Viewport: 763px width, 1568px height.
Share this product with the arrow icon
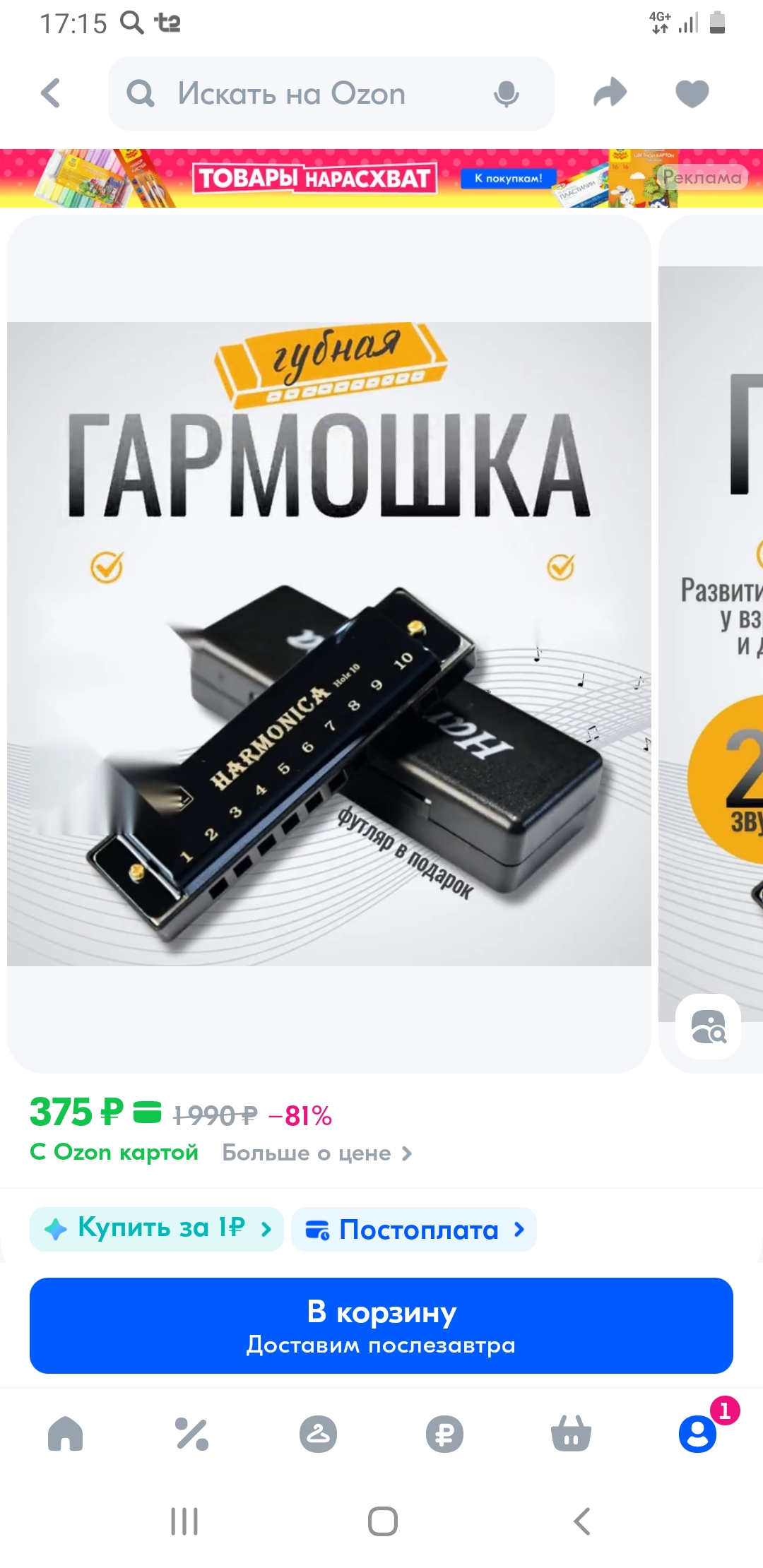tap(610, 93)
